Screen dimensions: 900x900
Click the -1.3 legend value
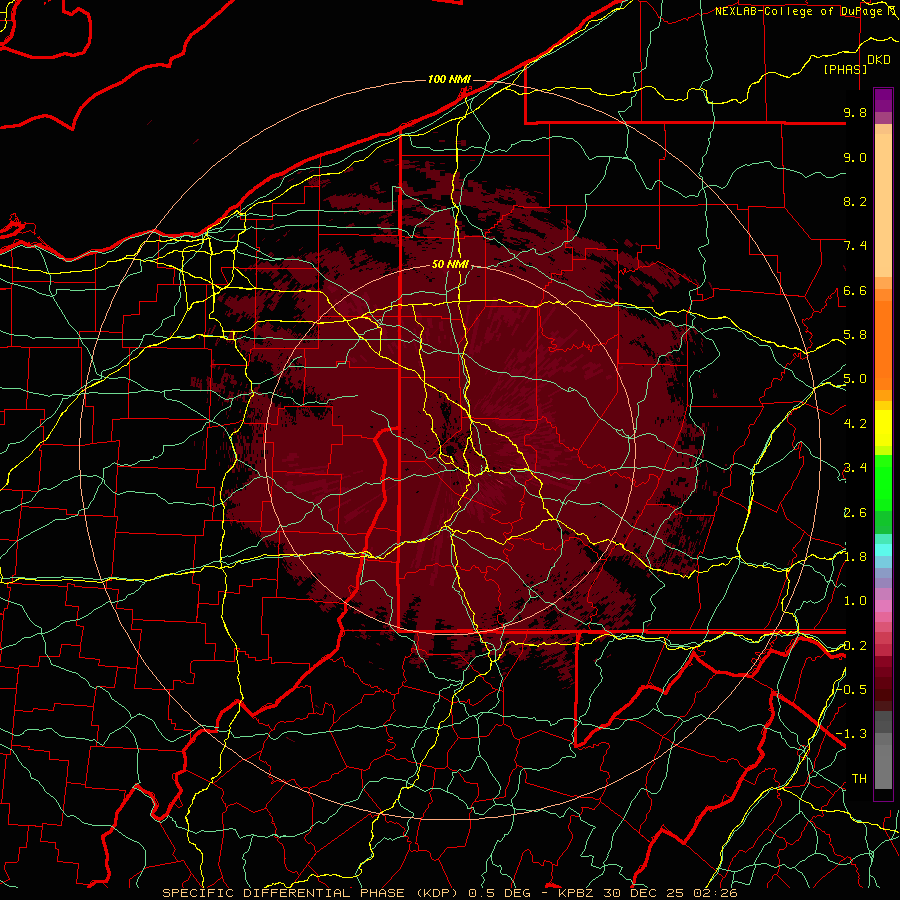tap(852, 734)
